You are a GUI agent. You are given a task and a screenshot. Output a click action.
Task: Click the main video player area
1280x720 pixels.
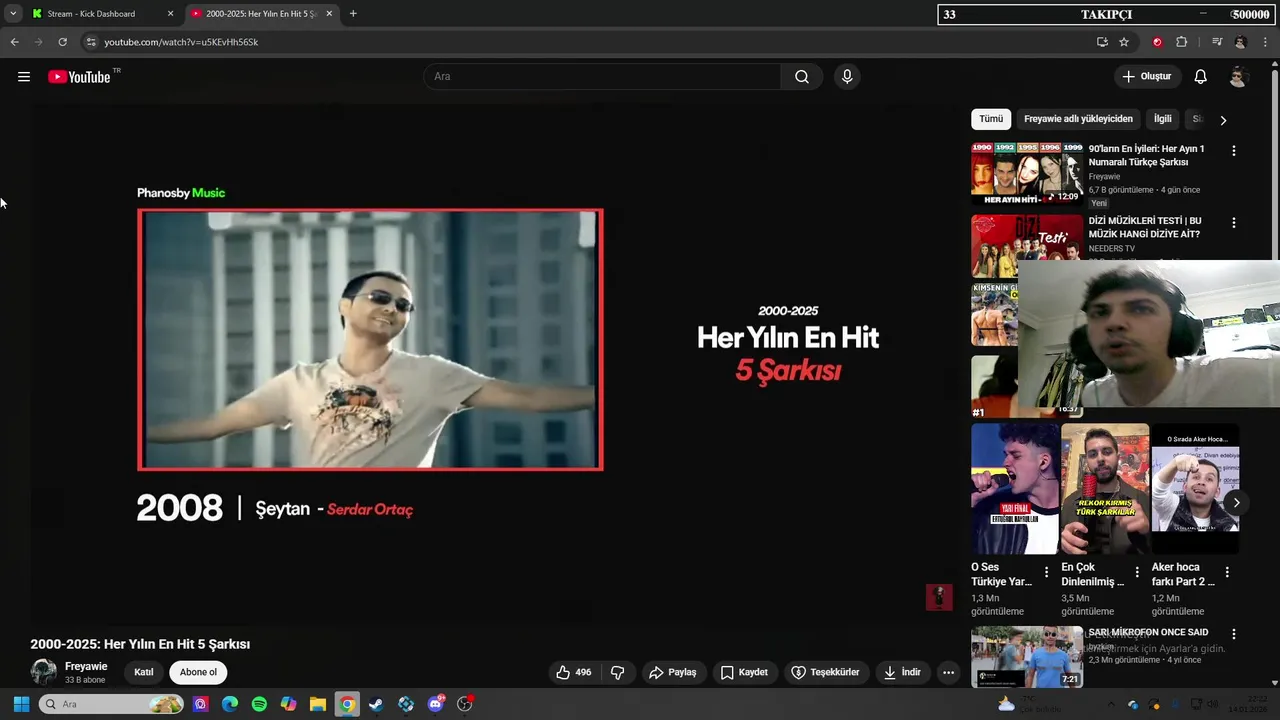[495, 366]
